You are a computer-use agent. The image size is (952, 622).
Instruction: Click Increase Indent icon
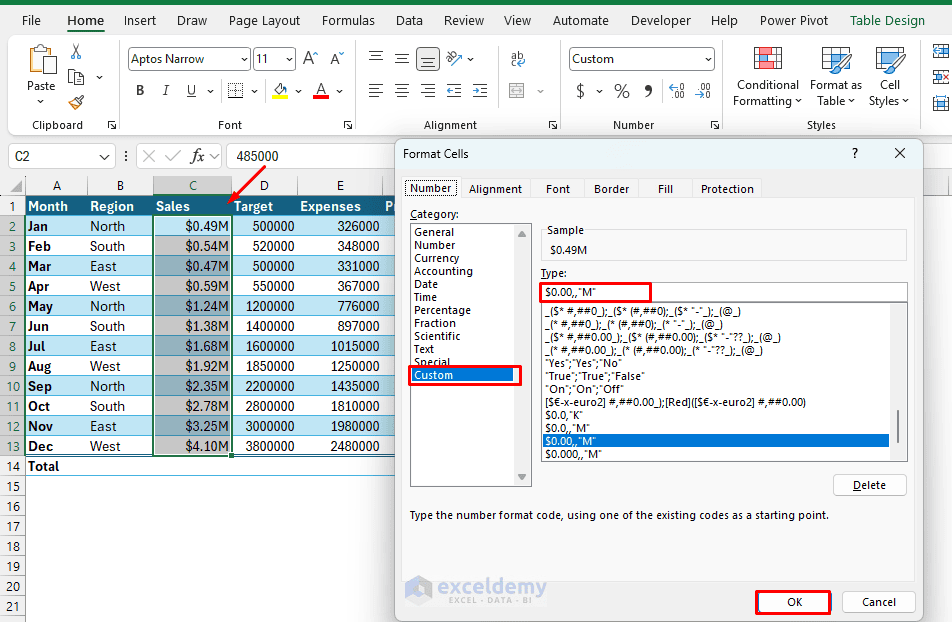click(480, 91)
